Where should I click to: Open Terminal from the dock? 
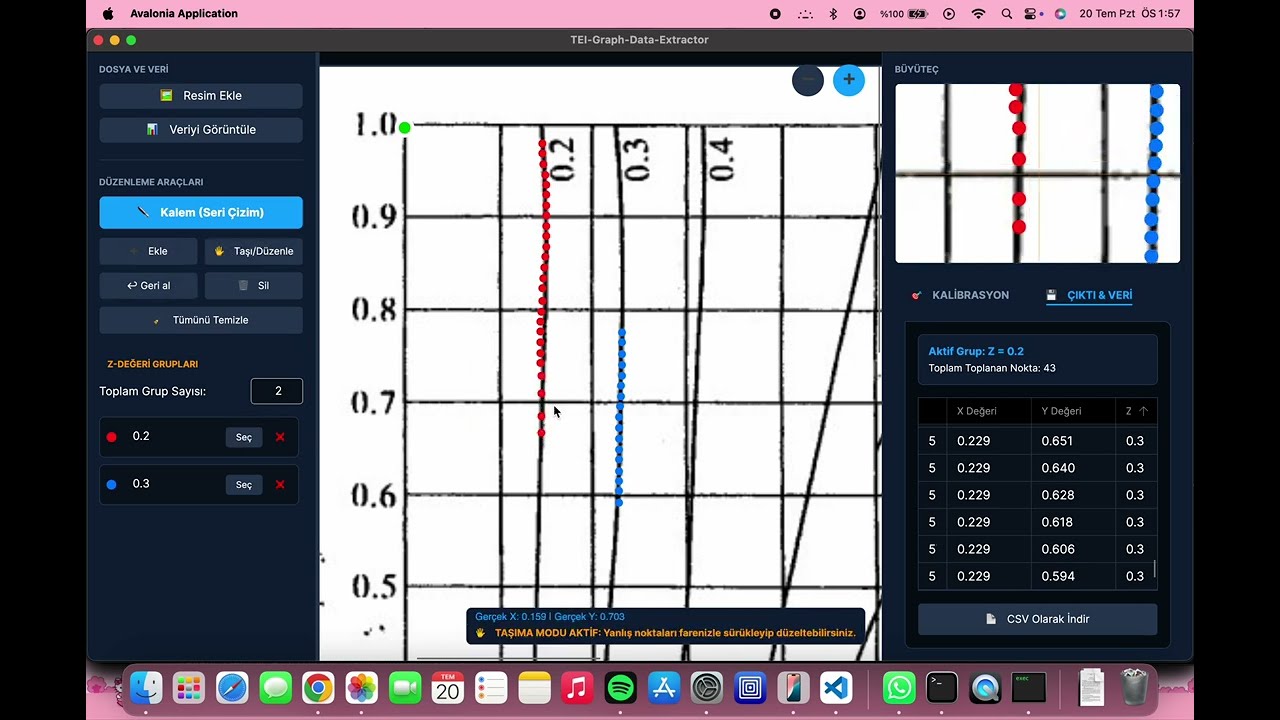(x=942, y=688)
